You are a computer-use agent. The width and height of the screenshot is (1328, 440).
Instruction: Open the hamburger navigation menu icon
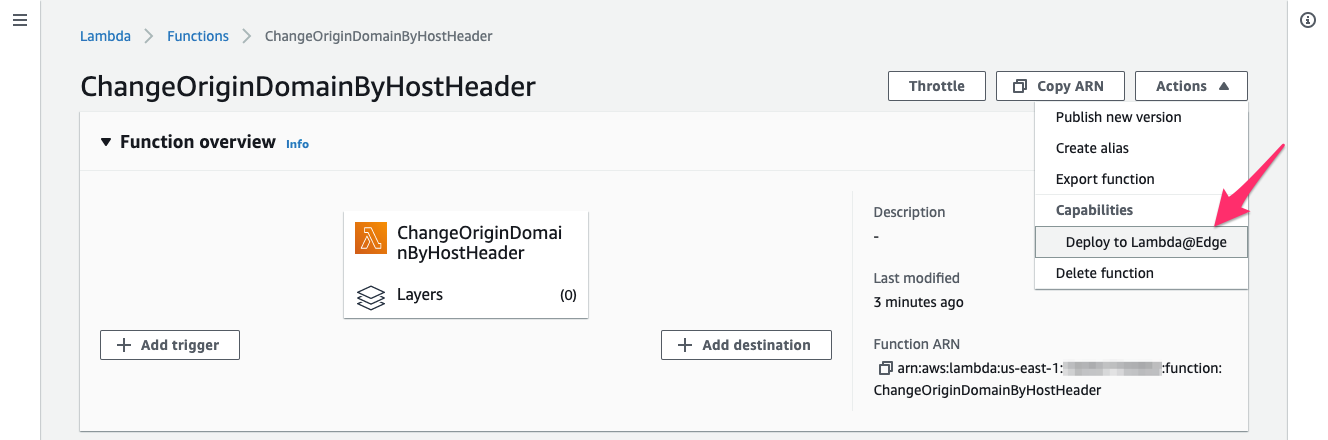(x=19, y=20)
